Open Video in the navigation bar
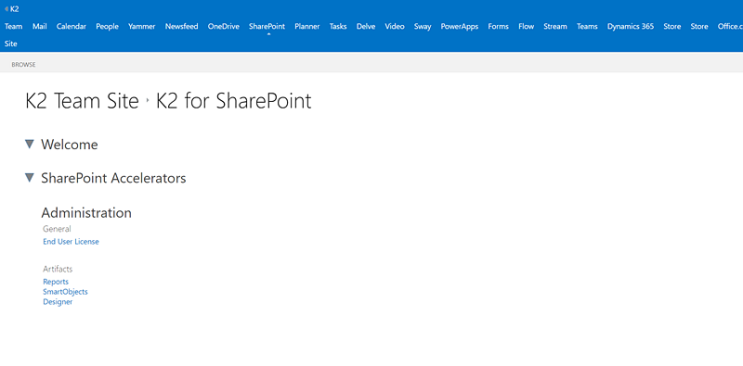The width and height of the screenshot is (743, 366). pyautogui.click(x=395, y=27)
